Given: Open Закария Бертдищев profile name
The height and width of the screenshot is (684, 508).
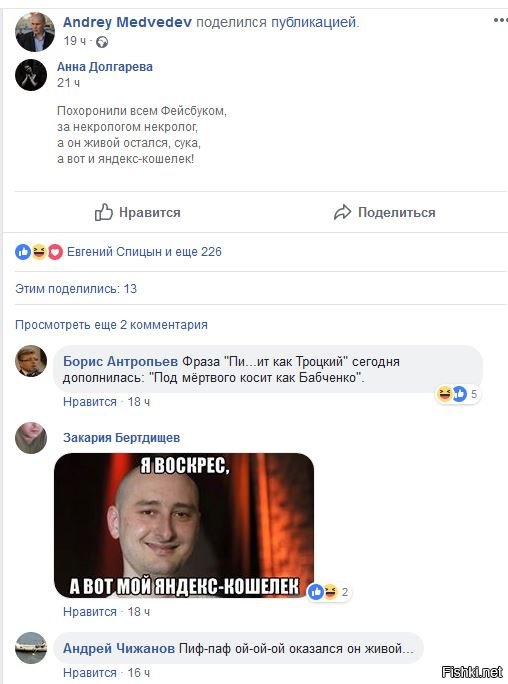Looking at the screenshot, I should (122, 438).
